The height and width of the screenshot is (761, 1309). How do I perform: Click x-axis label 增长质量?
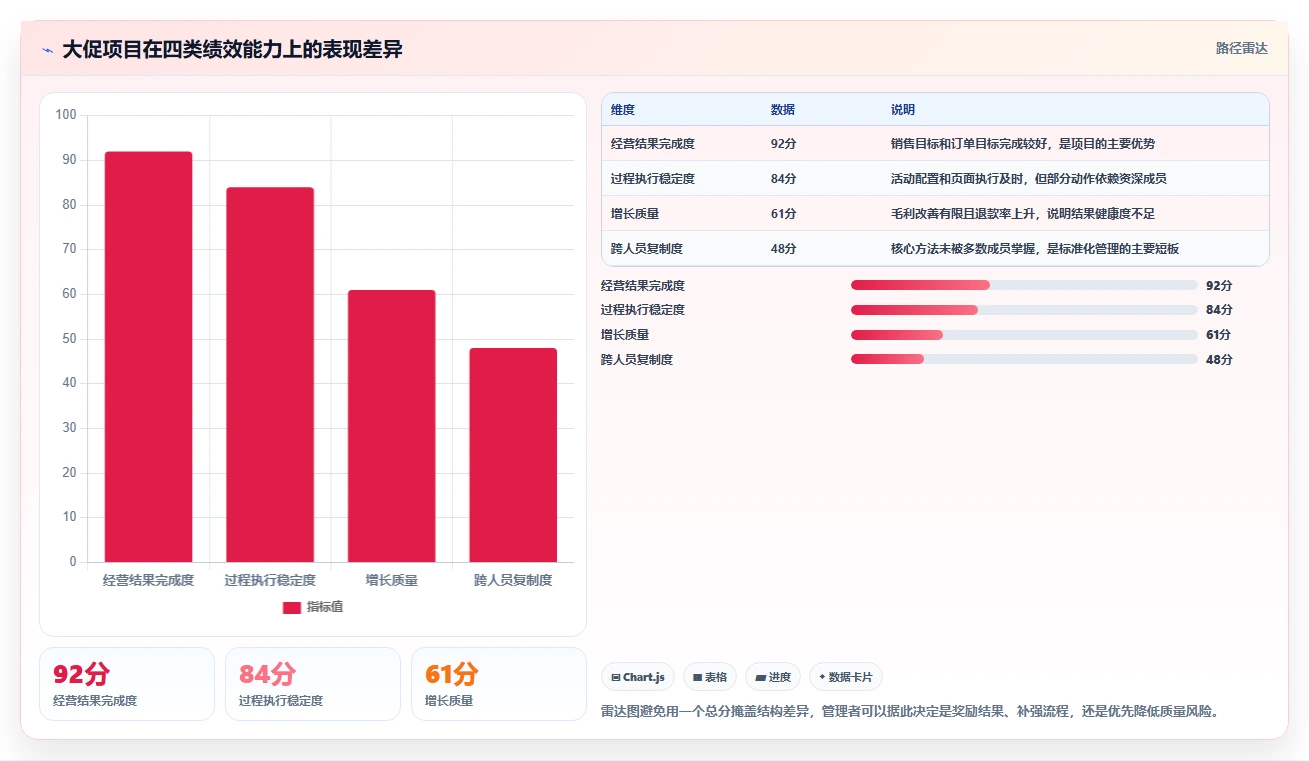tap(391, 580)
